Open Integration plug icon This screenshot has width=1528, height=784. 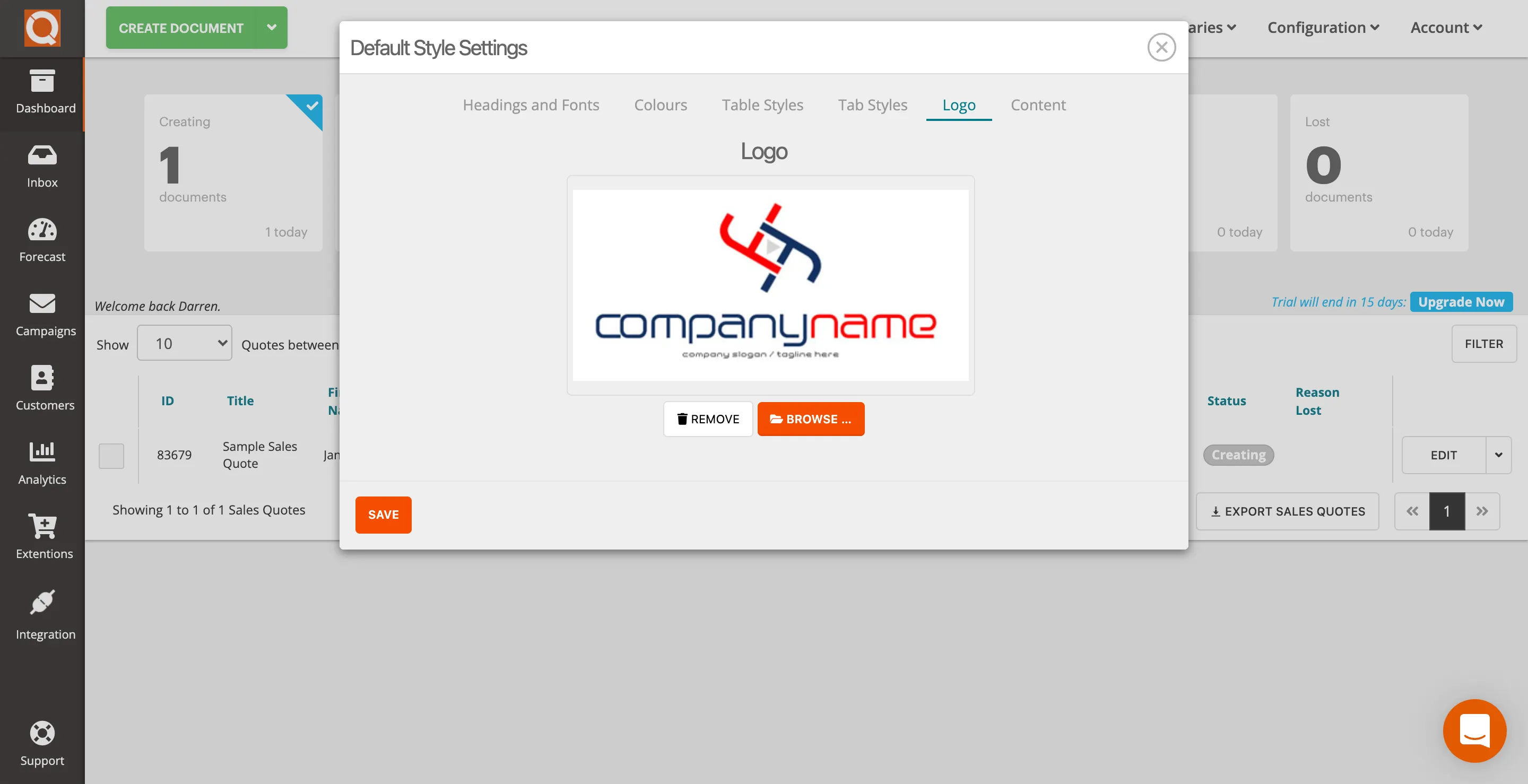pos(42,602)
